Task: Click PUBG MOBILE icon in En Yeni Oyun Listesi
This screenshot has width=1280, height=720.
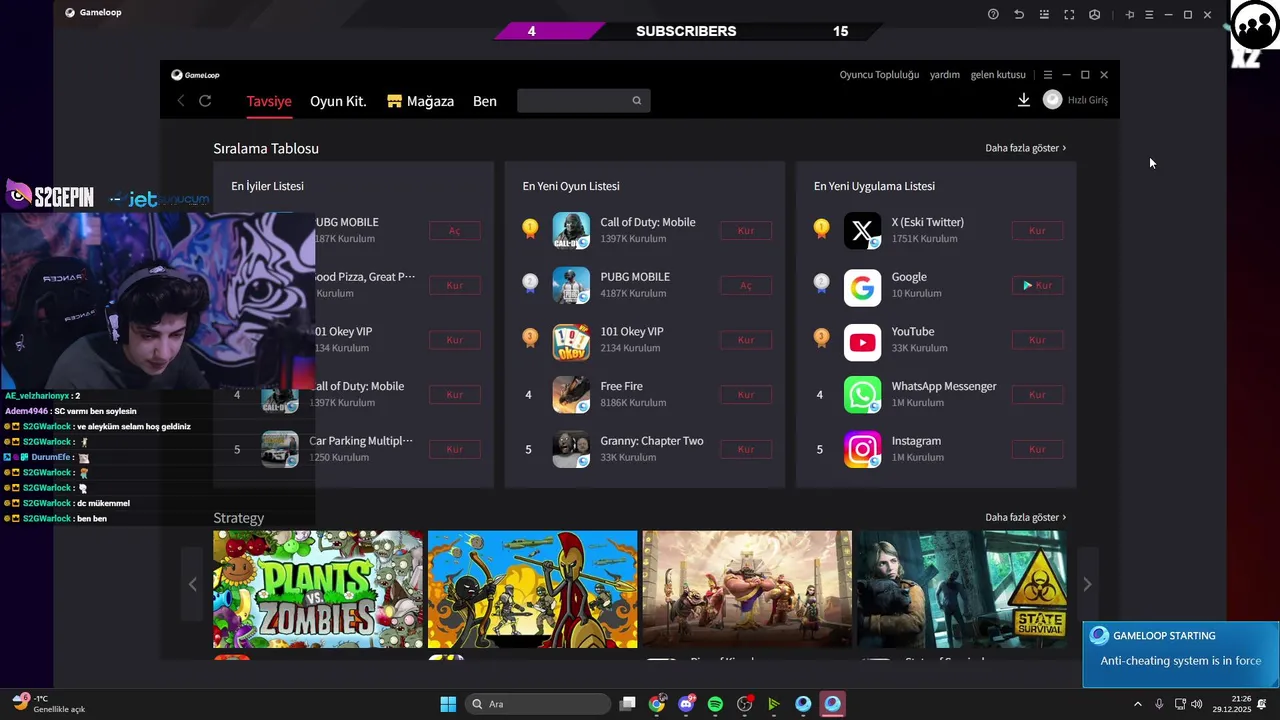Action: click(571, 285)
